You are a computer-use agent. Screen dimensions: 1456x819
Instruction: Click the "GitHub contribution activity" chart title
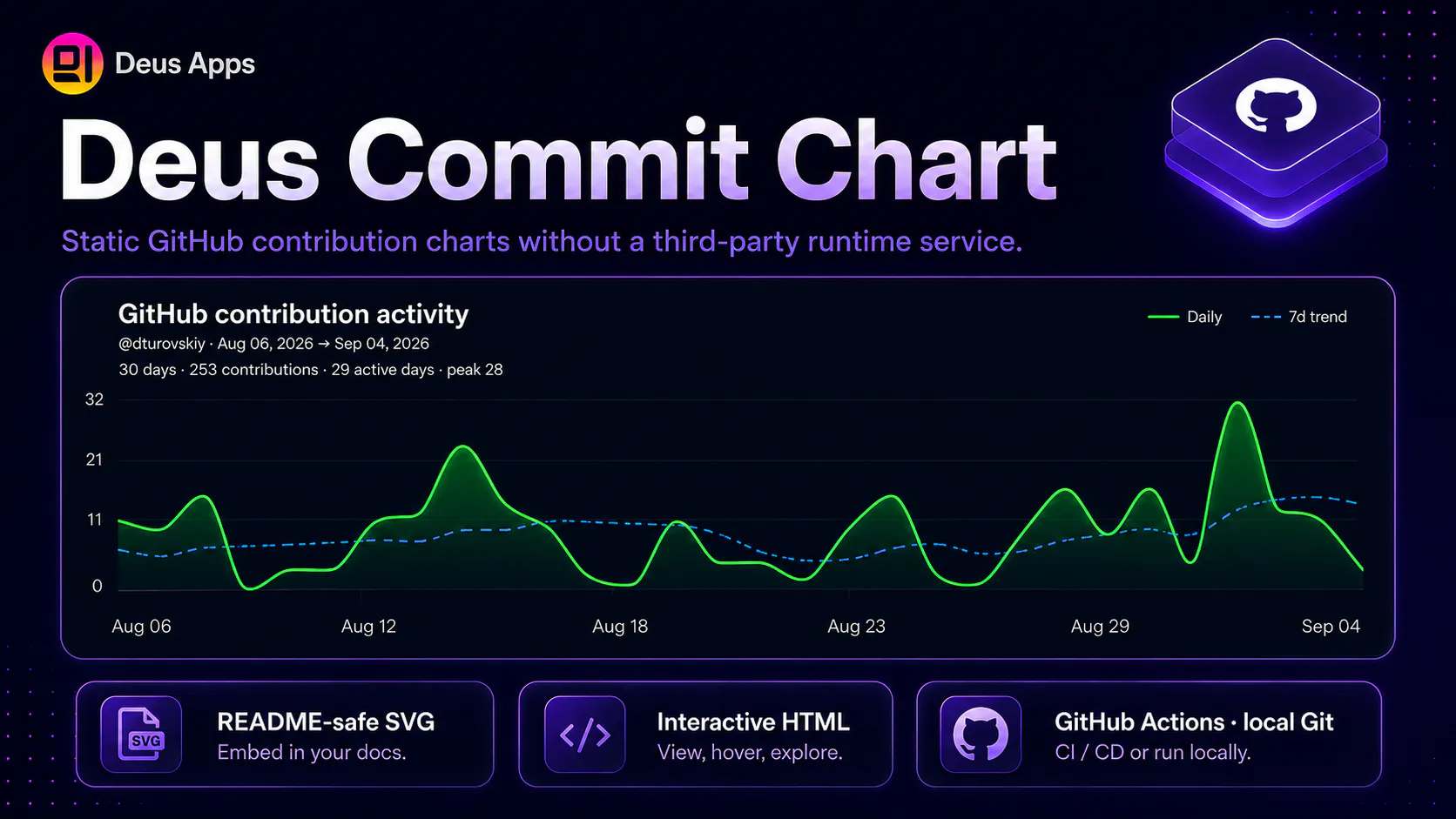(293, 313)
